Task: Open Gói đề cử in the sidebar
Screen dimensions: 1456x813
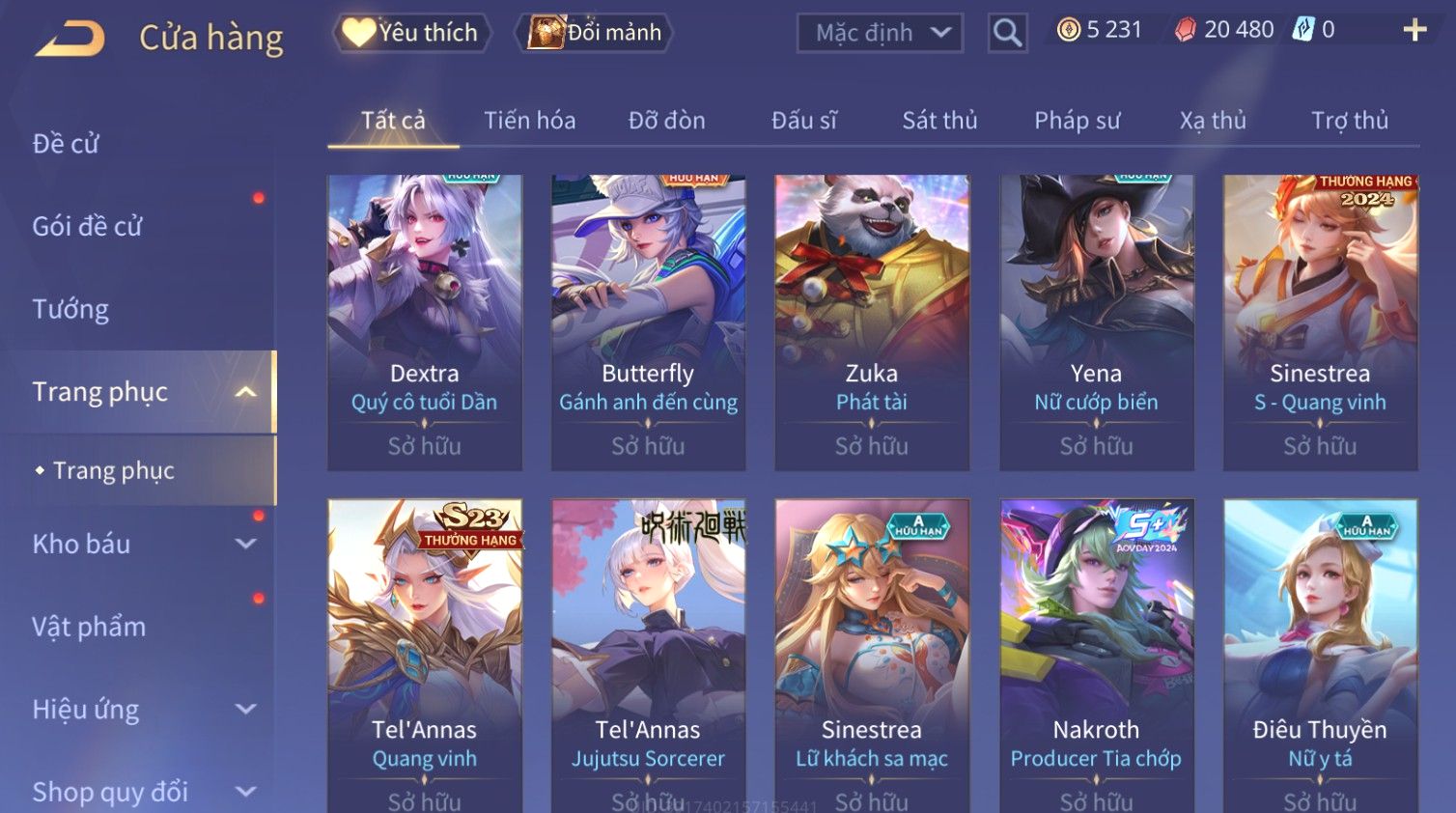Action: [87, 227]
